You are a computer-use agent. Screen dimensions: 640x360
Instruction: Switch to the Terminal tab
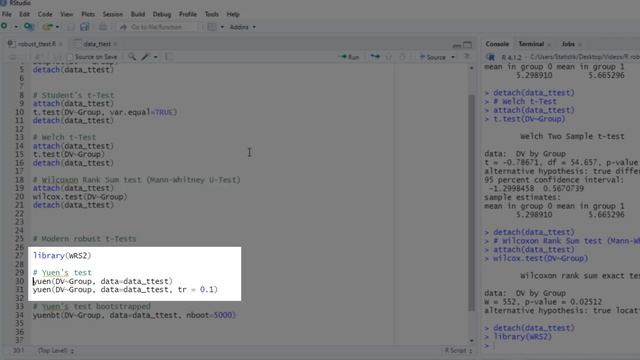coord(531,44)
